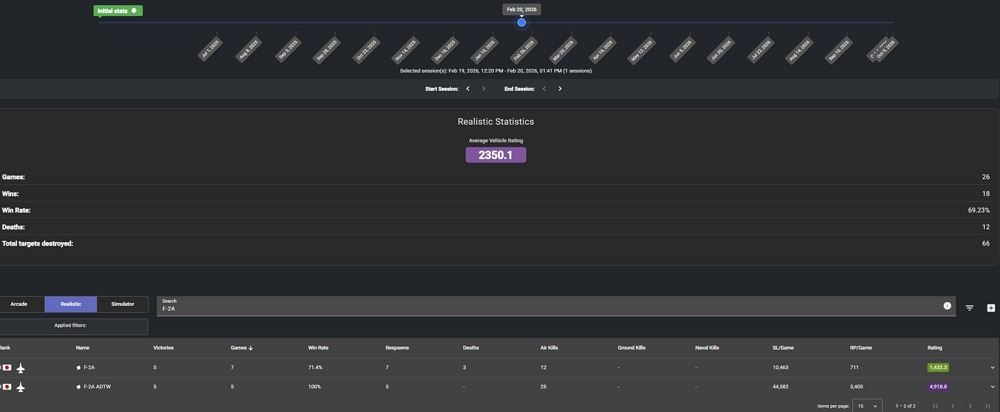Click the Total targets destroyed label

pos(38,244)
